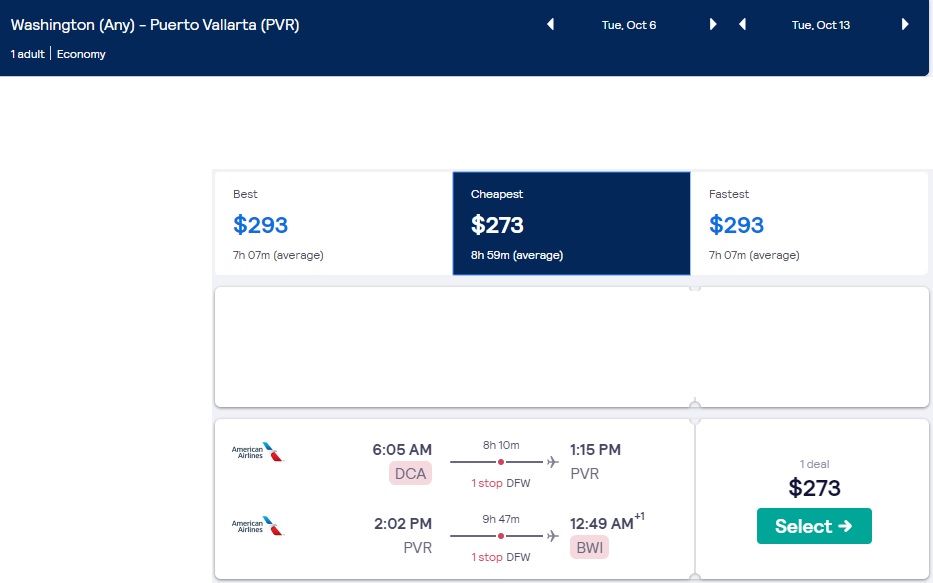View 1 stop DFW details on the outbound flight

(500, 483)
